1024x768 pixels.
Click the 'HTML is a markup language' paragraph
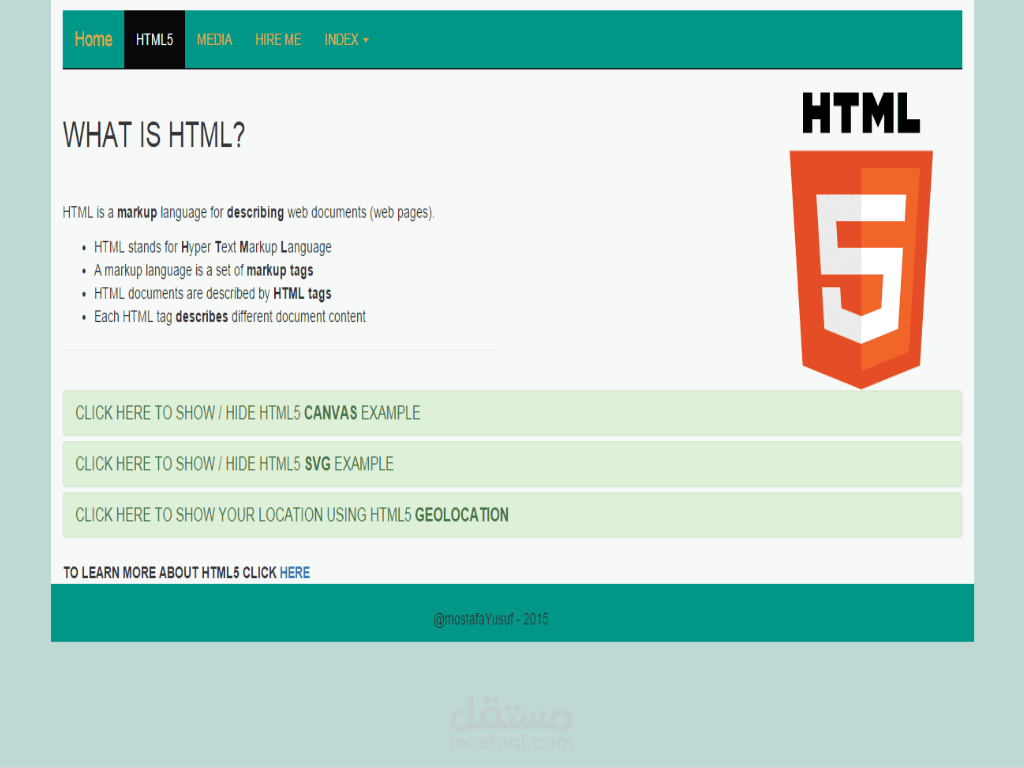pyautogui.click(x=248, y=213)
